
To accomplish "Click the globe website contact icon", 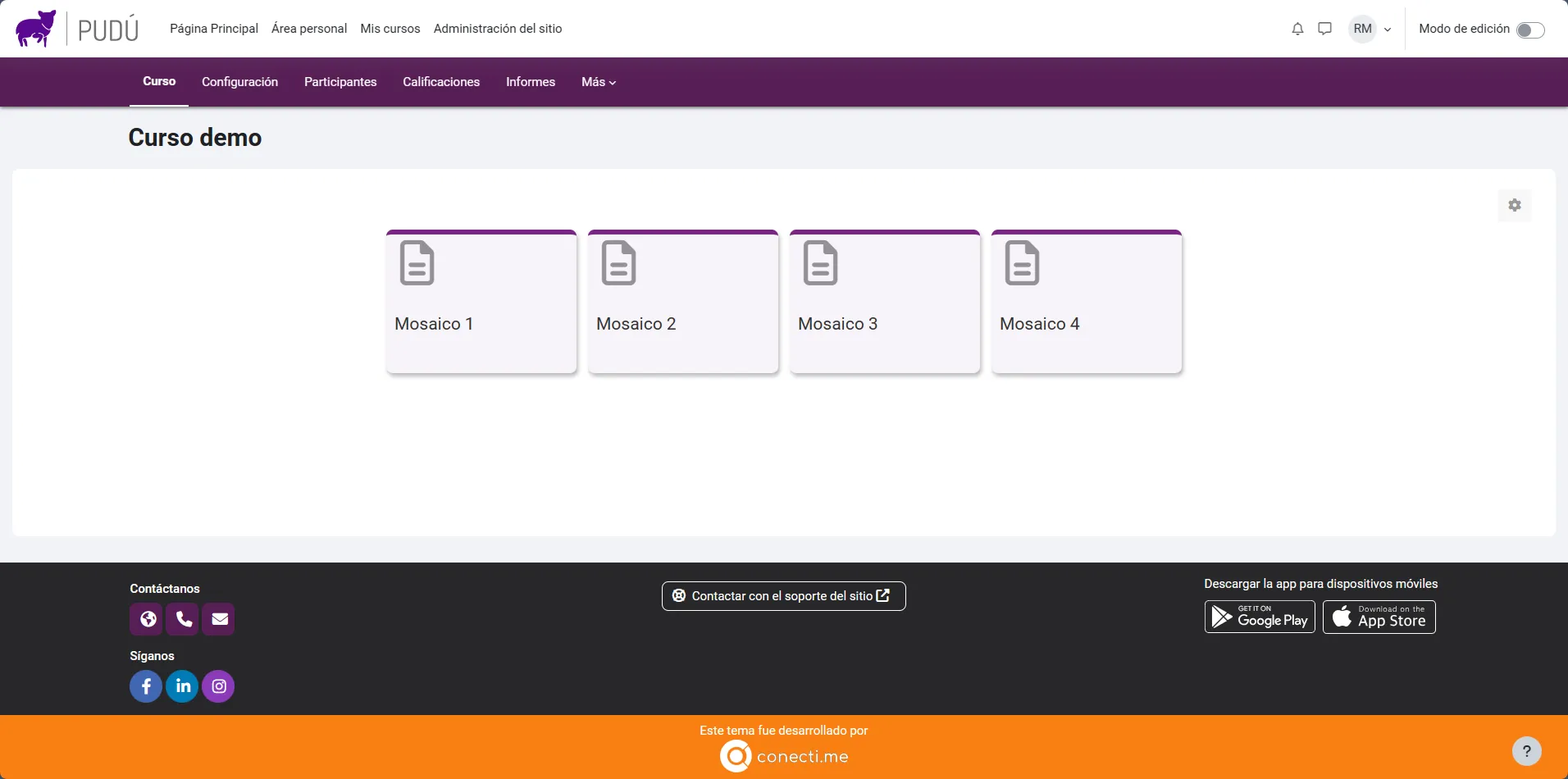I will point(148,619).
